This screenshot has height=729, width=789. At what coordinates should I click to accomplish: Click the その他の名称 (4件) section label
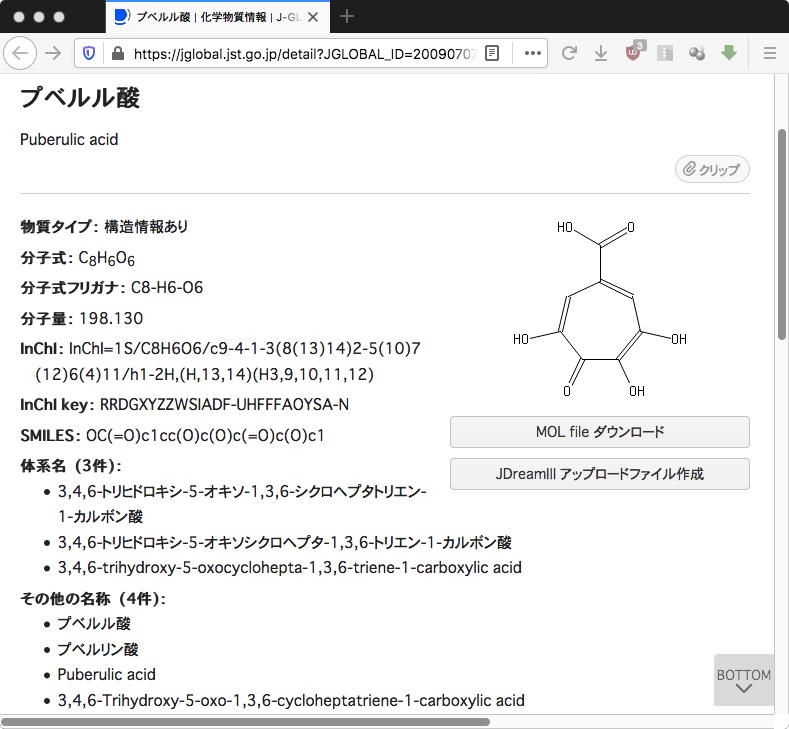coord(93,599)
